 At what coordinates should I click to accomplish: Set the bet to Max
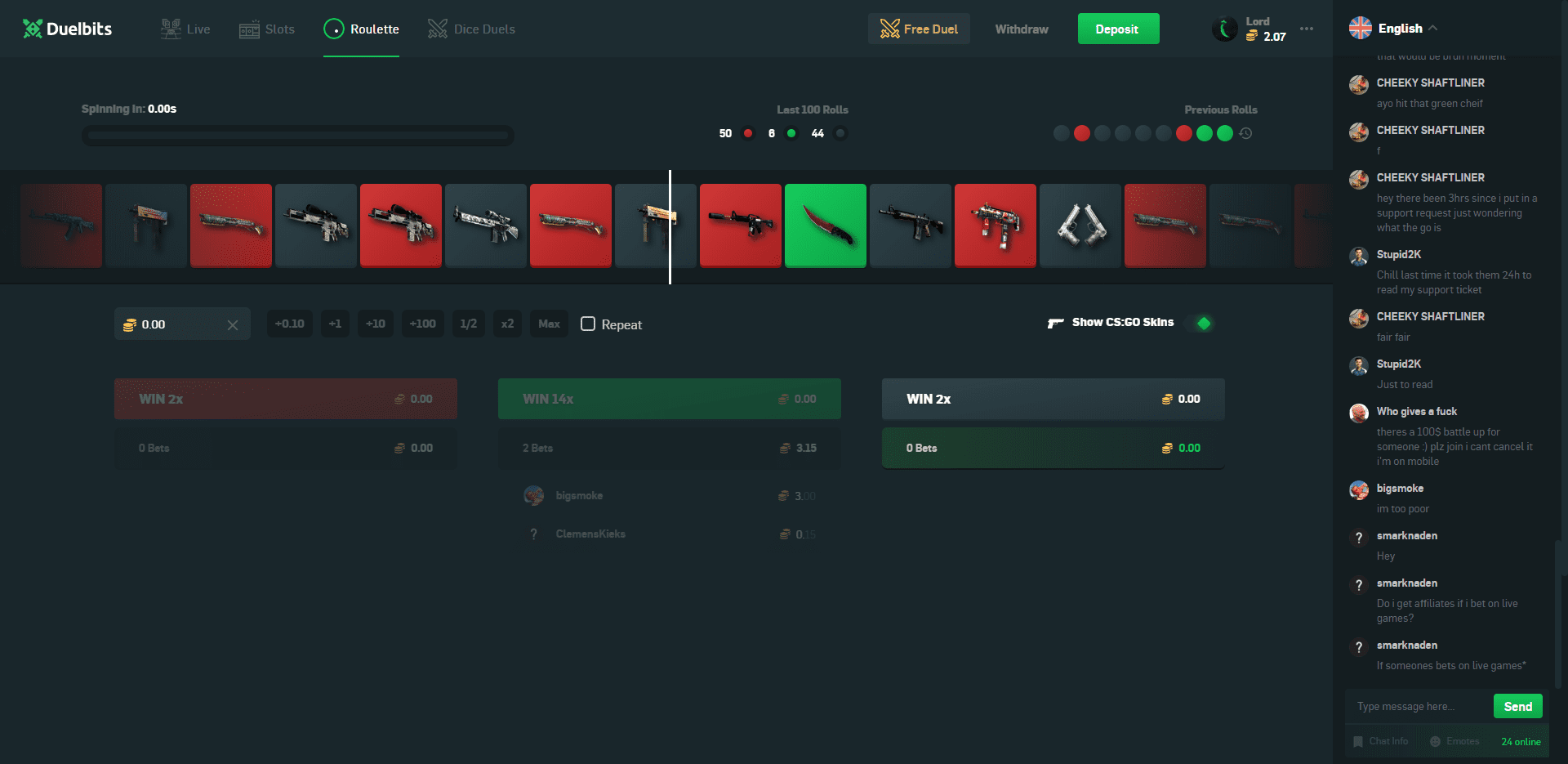(x=549, y=324)
